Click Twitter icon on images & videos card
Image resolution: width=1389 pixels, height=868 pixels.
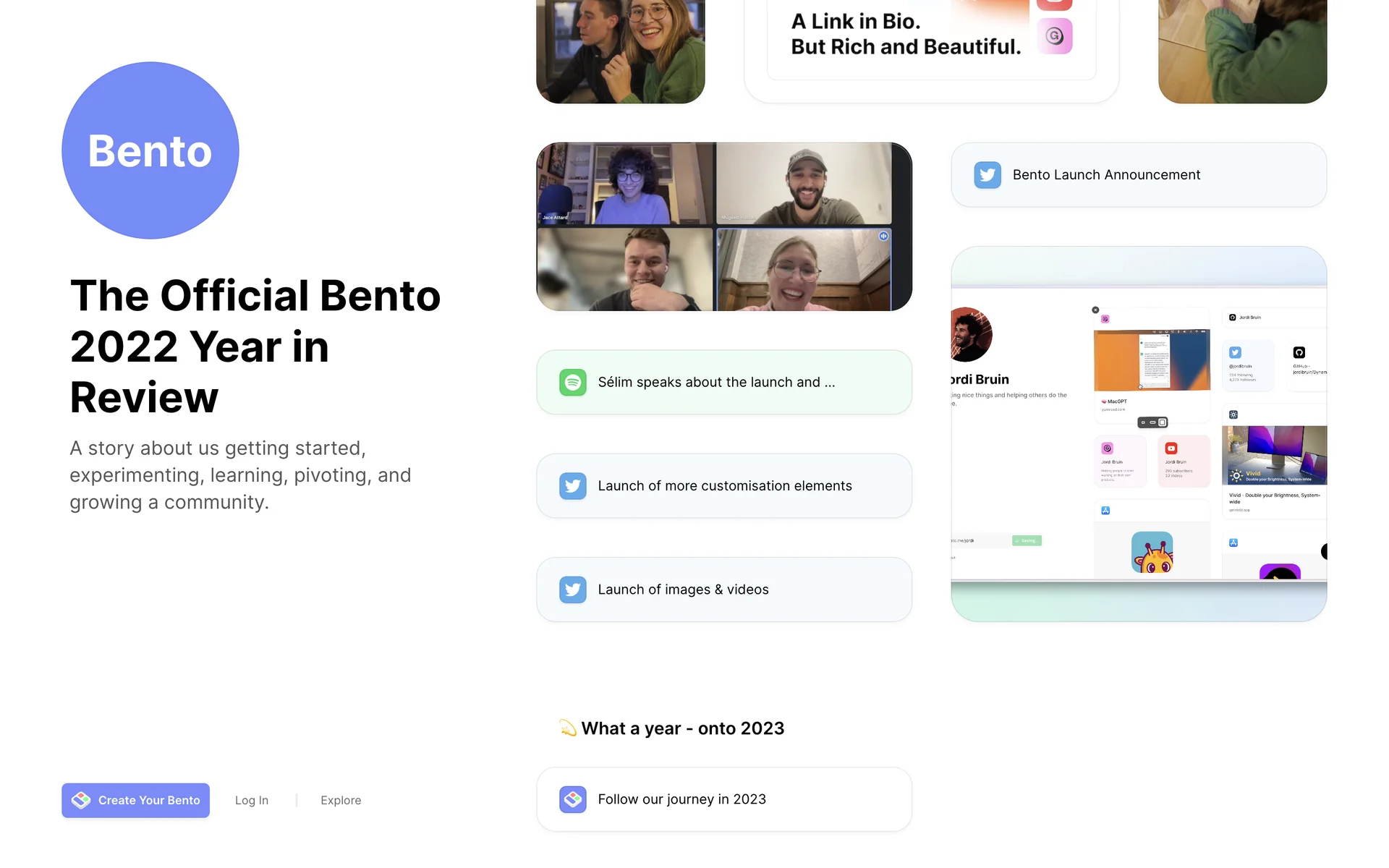click(x=572, y=590)
